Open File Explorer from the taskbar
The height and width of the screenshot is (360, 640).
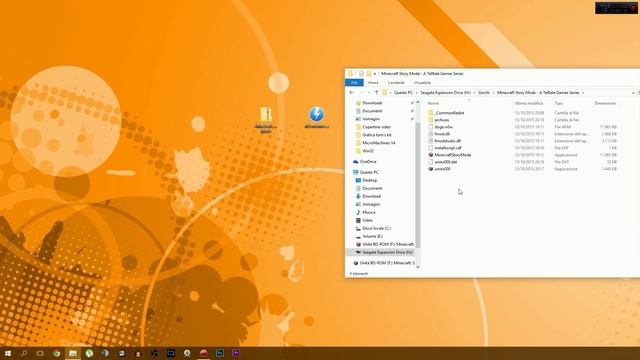73,353
